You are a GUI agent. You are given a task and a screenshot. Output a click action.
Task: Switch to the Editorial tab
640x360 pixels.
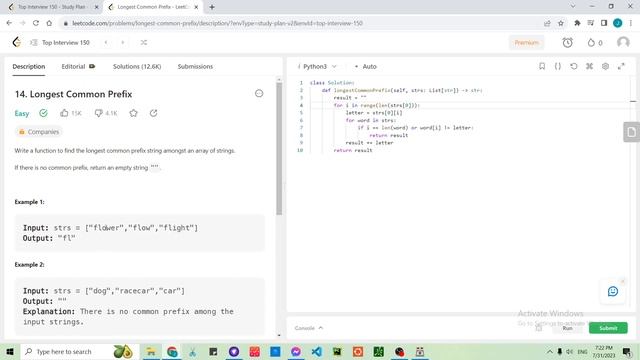[78, 67]
